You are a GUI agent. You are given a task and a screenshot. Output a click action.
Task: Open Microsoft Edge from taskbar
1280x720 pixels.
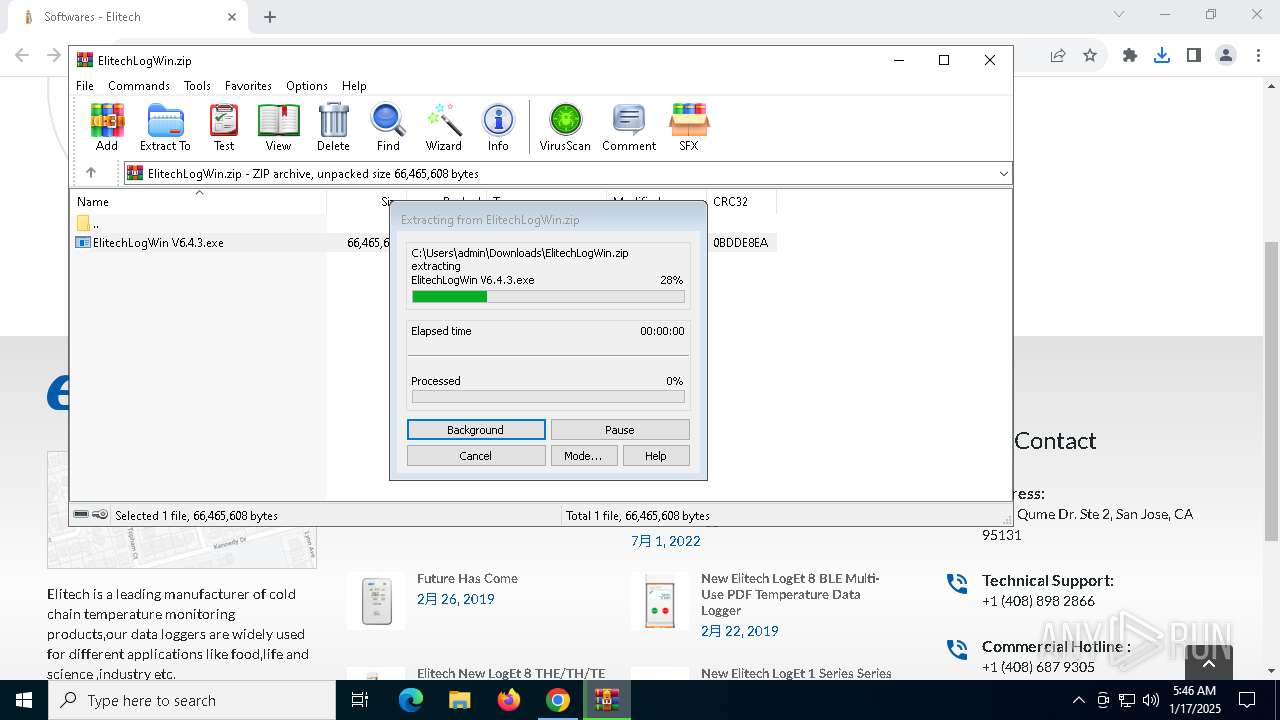coord(411,700)
